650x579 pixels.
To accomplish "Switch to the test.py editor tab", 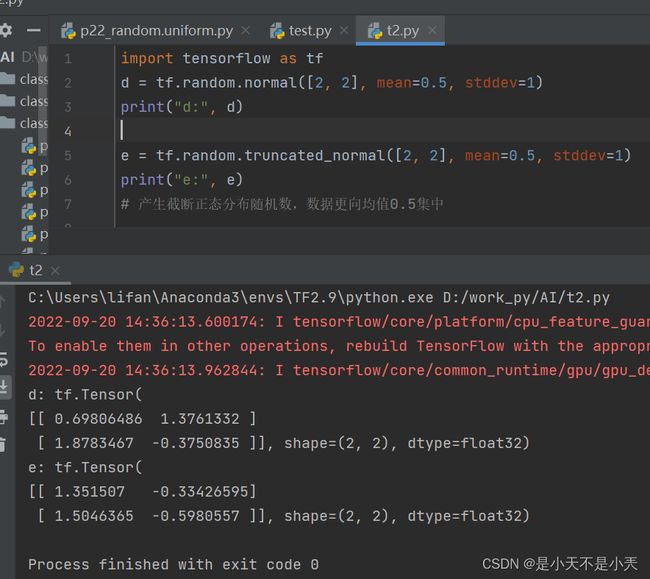I will (310, 31).
